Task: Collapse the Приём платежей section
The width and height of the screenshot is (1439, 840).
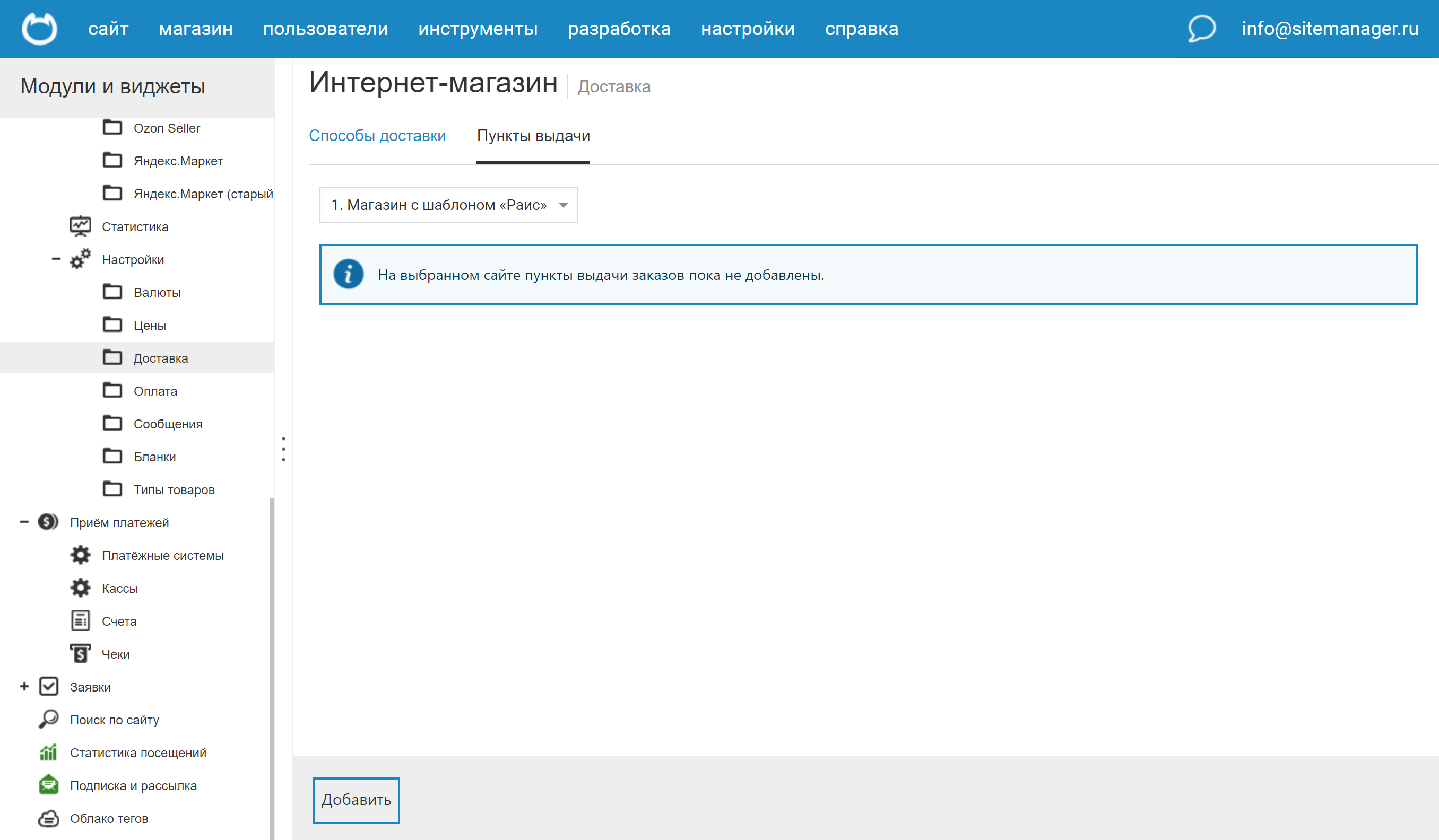Action: click(x=24, y=522)
